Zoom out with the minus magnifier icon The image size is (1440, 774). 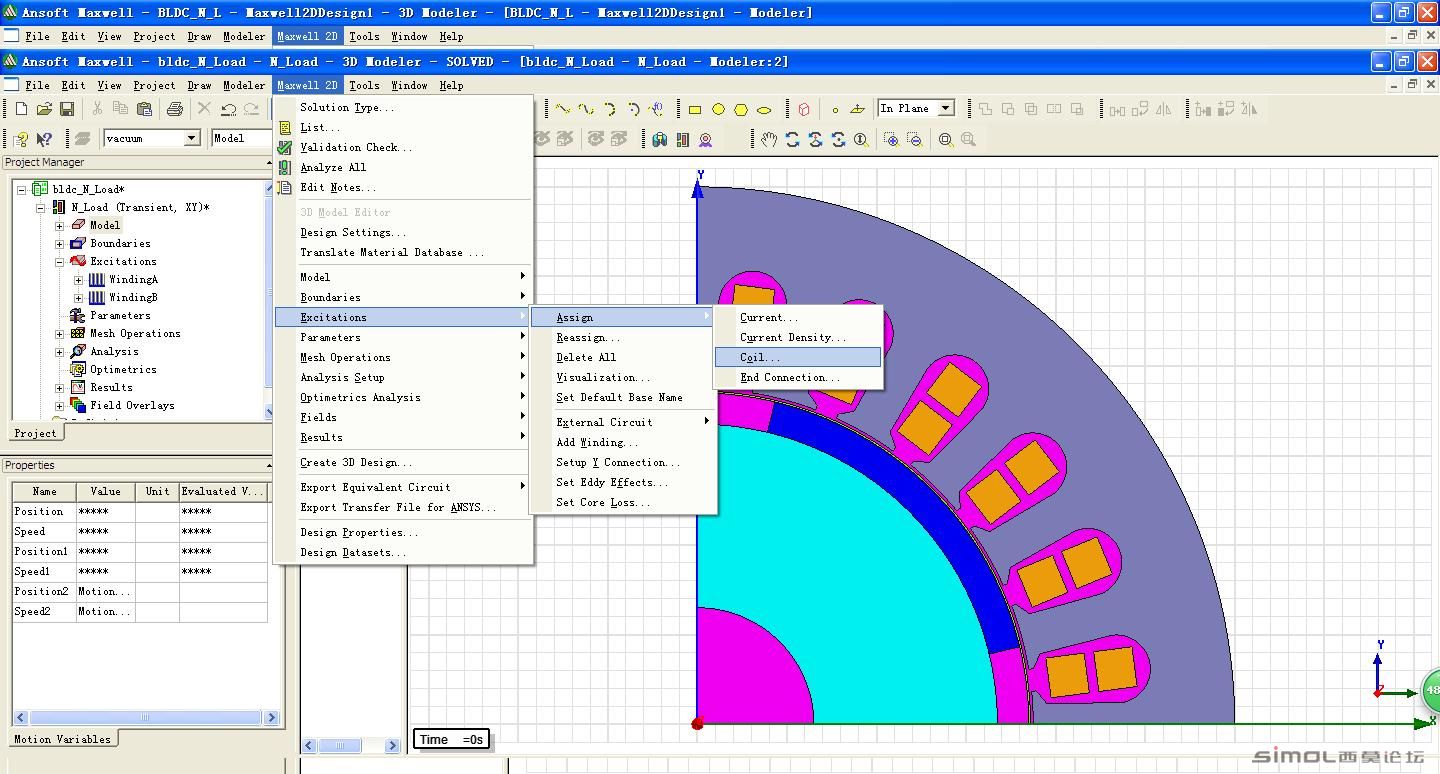pos(914,139)
